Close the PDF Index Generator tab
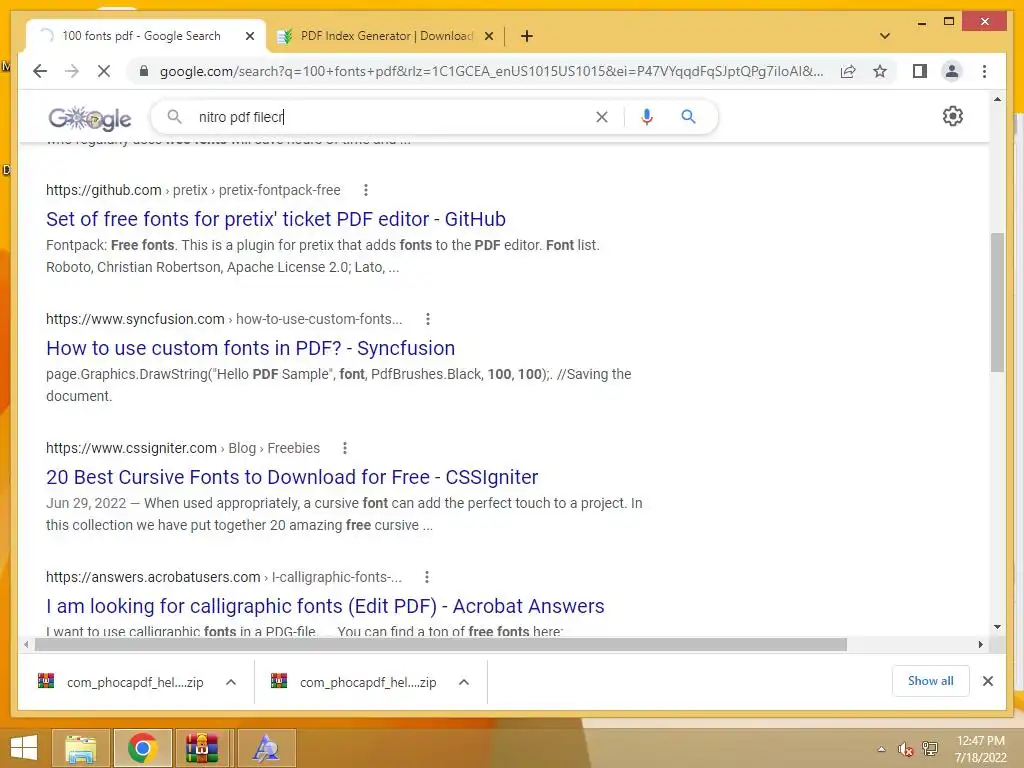The image size is (1024, 768). tap(488, 37)
